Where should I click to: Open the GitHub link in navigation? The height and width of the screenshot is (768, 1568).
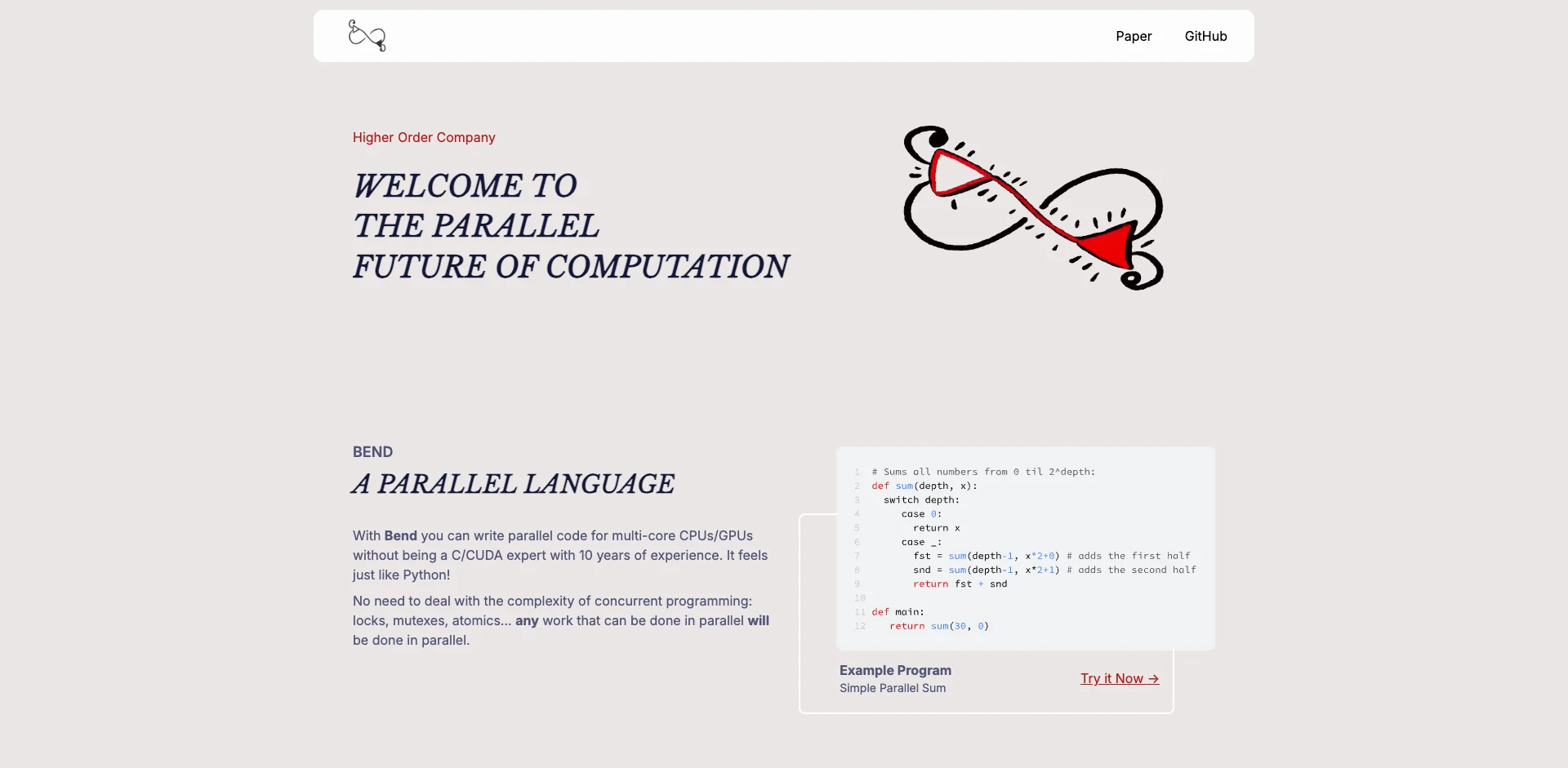pos(1205,36)
